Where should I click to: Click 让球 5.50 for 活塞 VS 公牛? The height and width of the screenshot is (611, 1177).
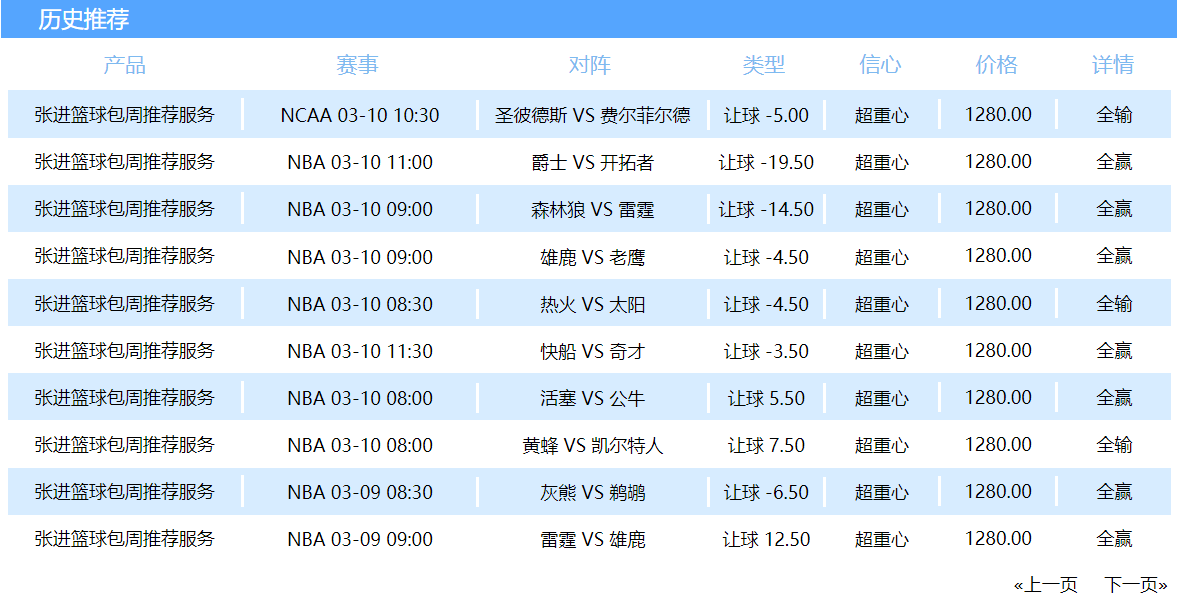(766, 398)
